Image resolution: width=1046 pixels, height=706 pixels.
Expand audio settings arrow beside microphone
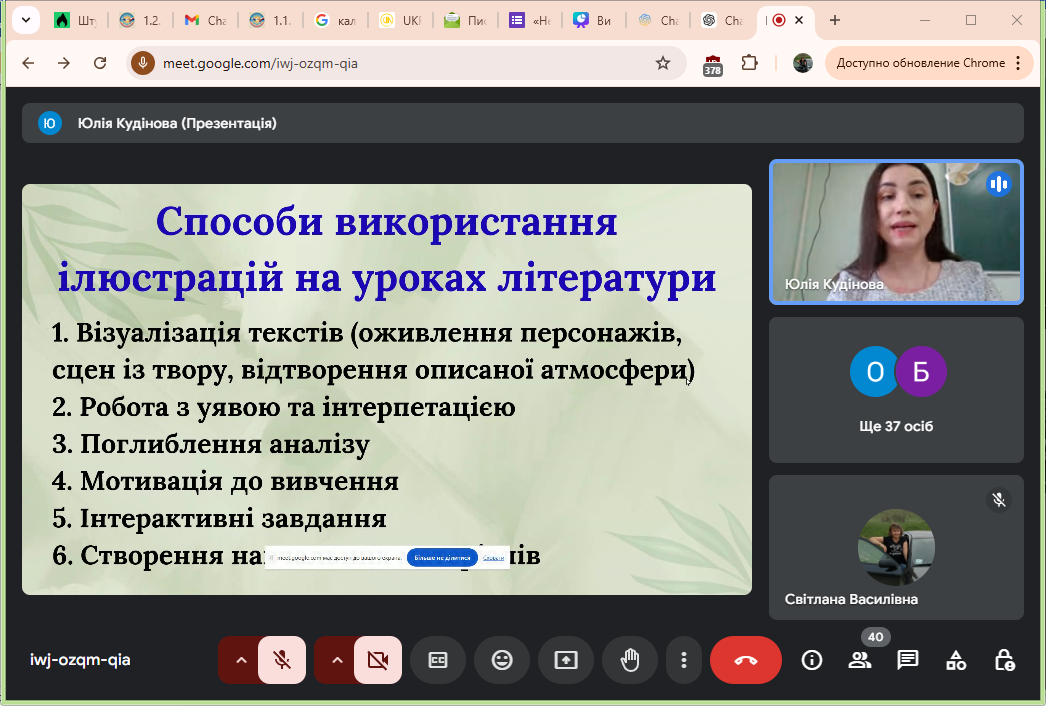(240, 660)
